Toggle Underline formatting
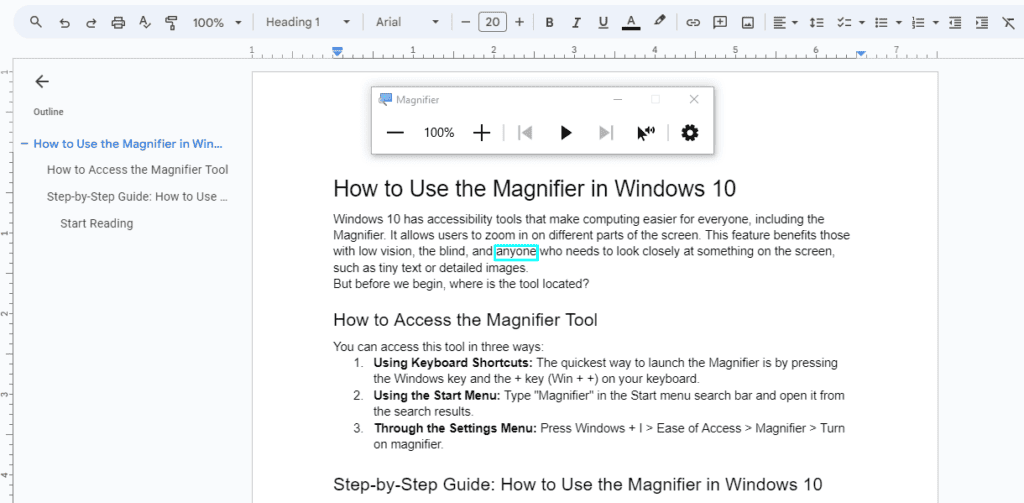Screen dimensions: 1024x503 [602, 22]
